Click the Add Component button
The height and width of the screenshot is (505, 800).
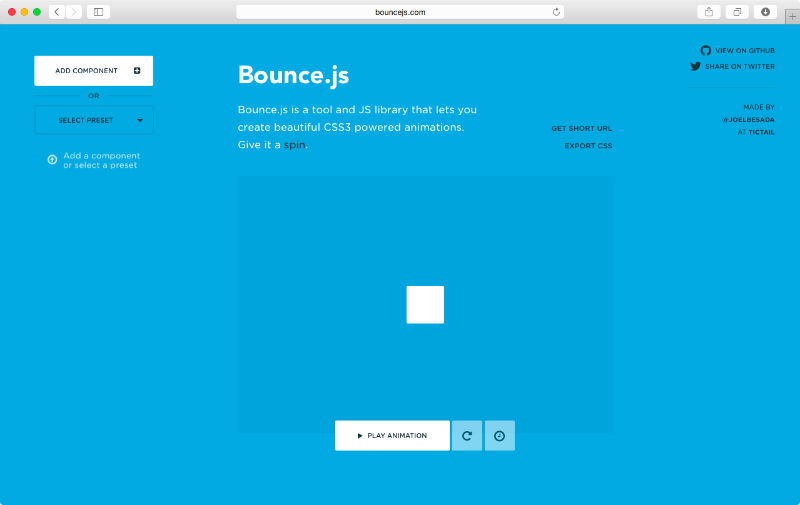coord(93,70)
